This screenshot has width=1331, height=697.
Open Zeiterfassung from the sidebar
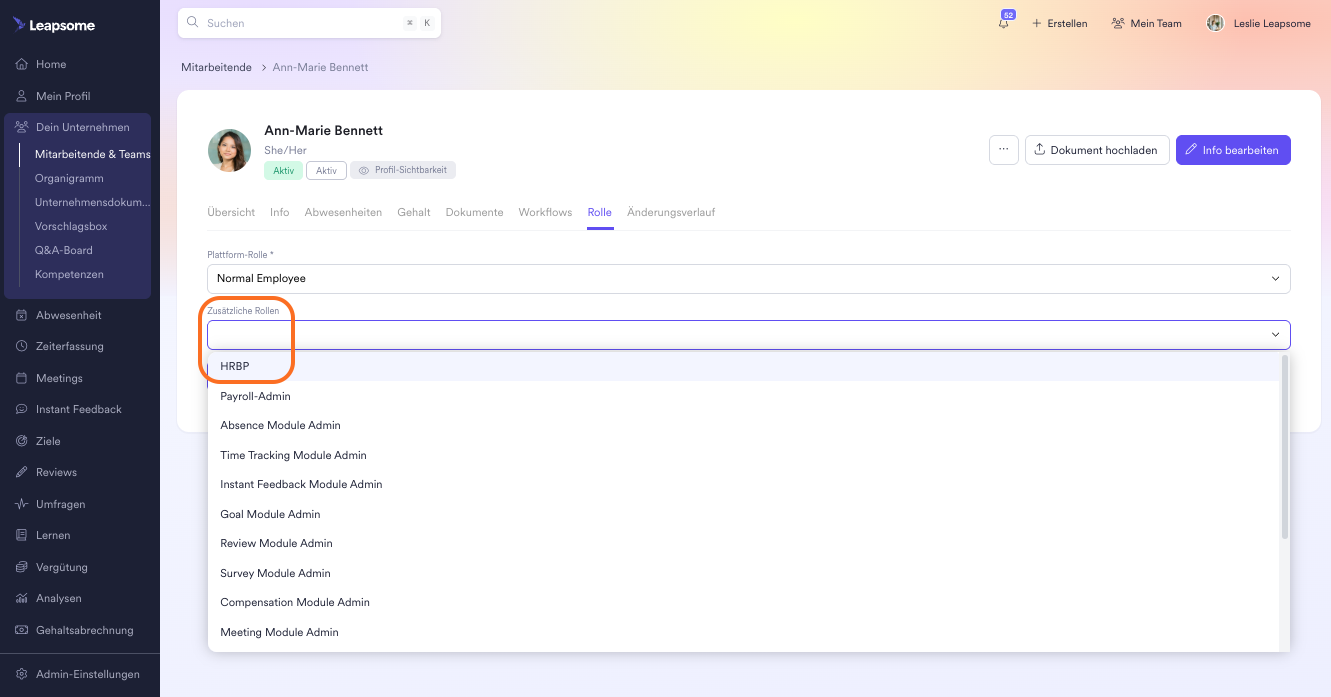tap(69, 346)
